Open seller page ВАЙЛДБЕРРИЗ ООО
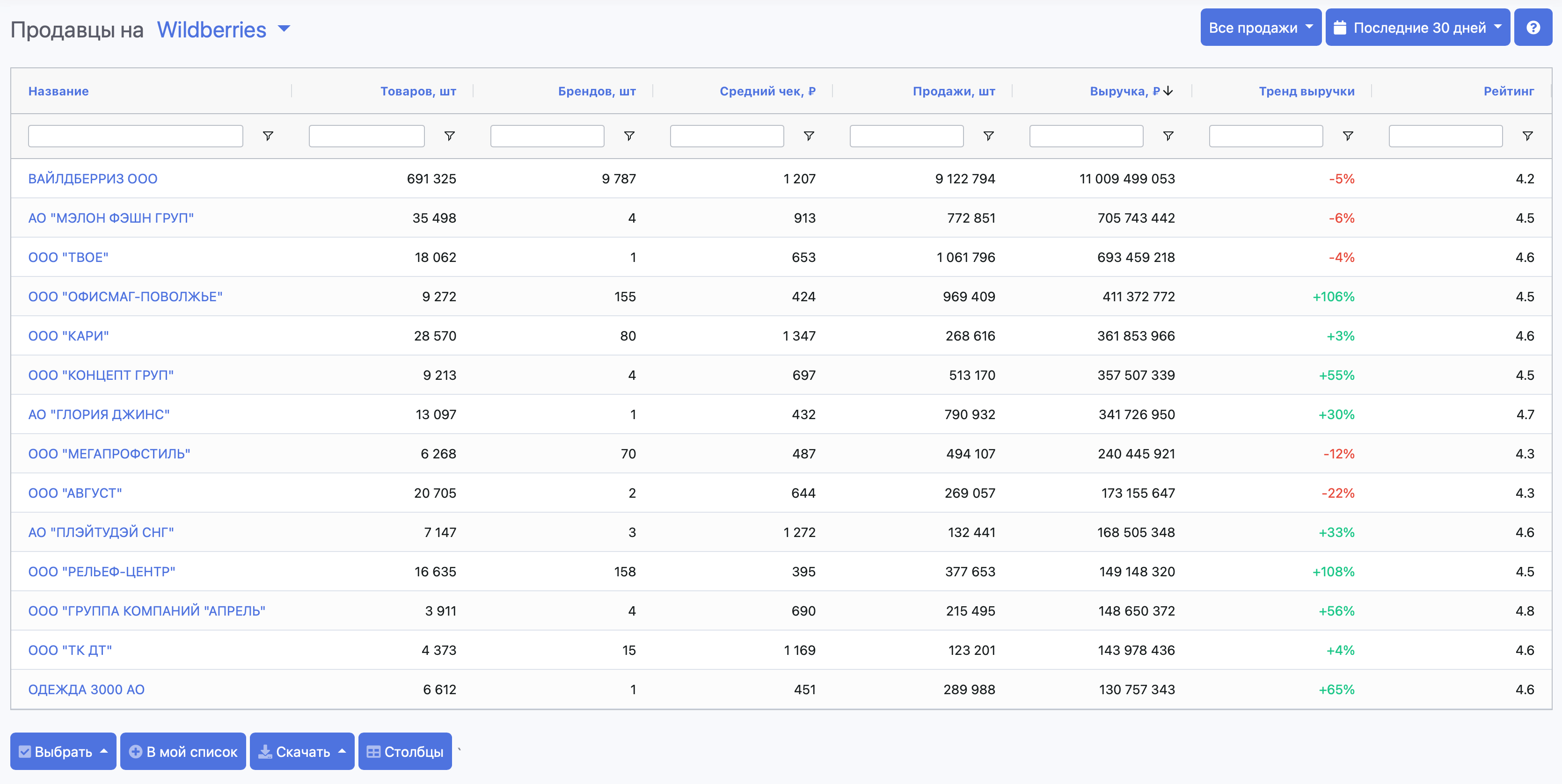 (92, 178)
